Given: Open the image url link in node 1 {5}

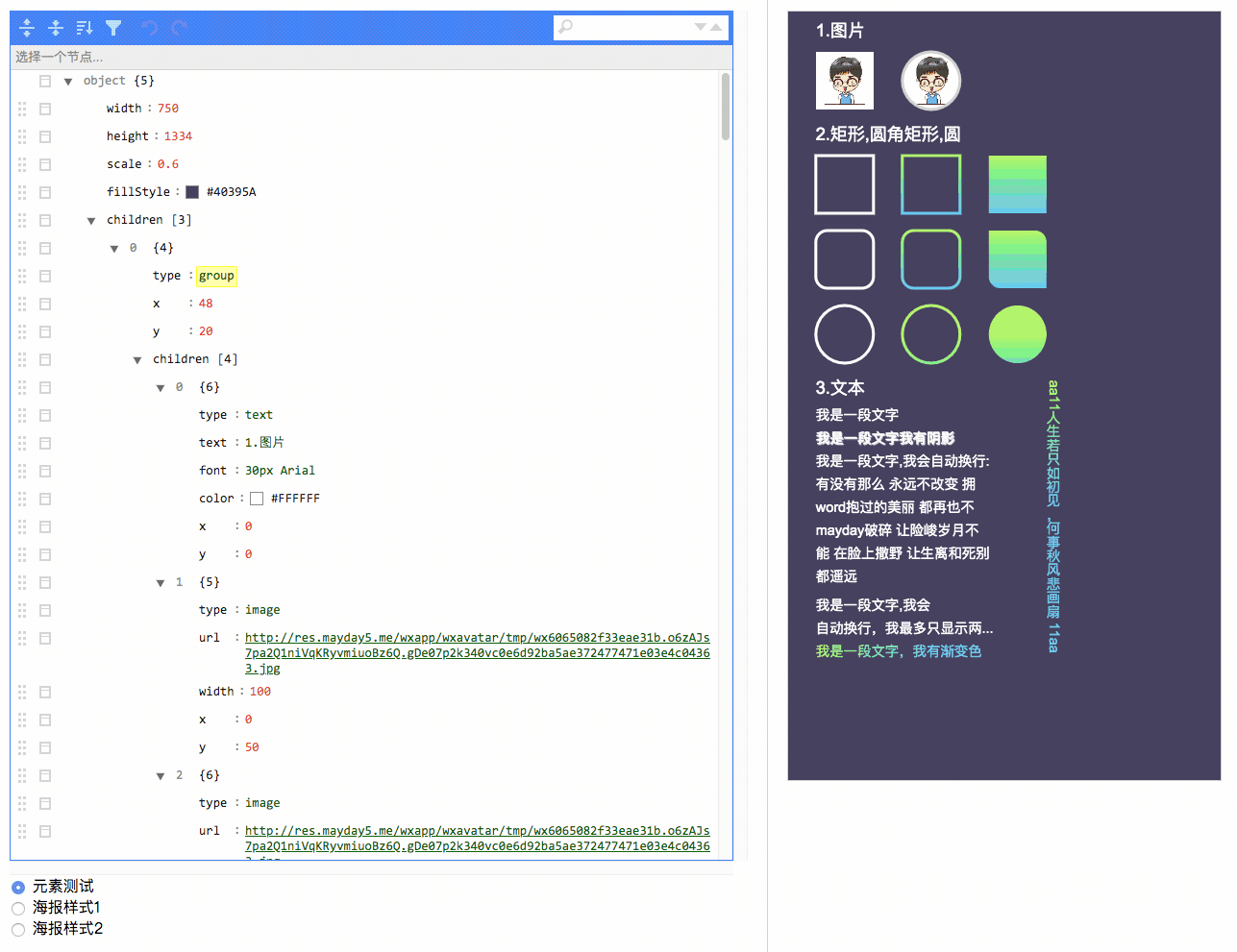Looking at the screenshot, I should [x=478, y=653].
